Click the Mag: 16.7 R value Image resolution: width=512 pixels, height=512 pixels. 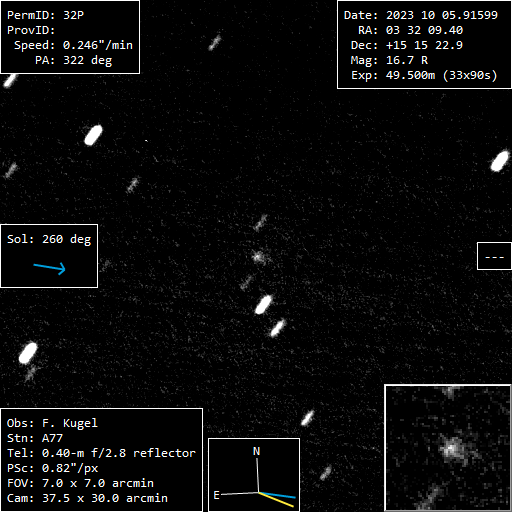pyautogui.click(x=389, y=60)
